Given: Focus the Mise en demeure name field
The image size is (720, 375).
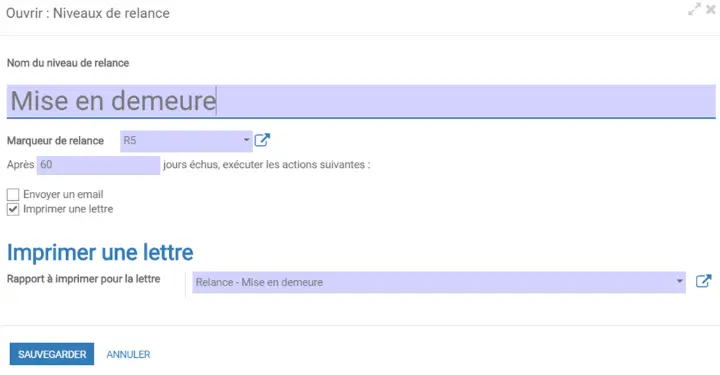Looking at the screenshot, I should click(361, 101).
